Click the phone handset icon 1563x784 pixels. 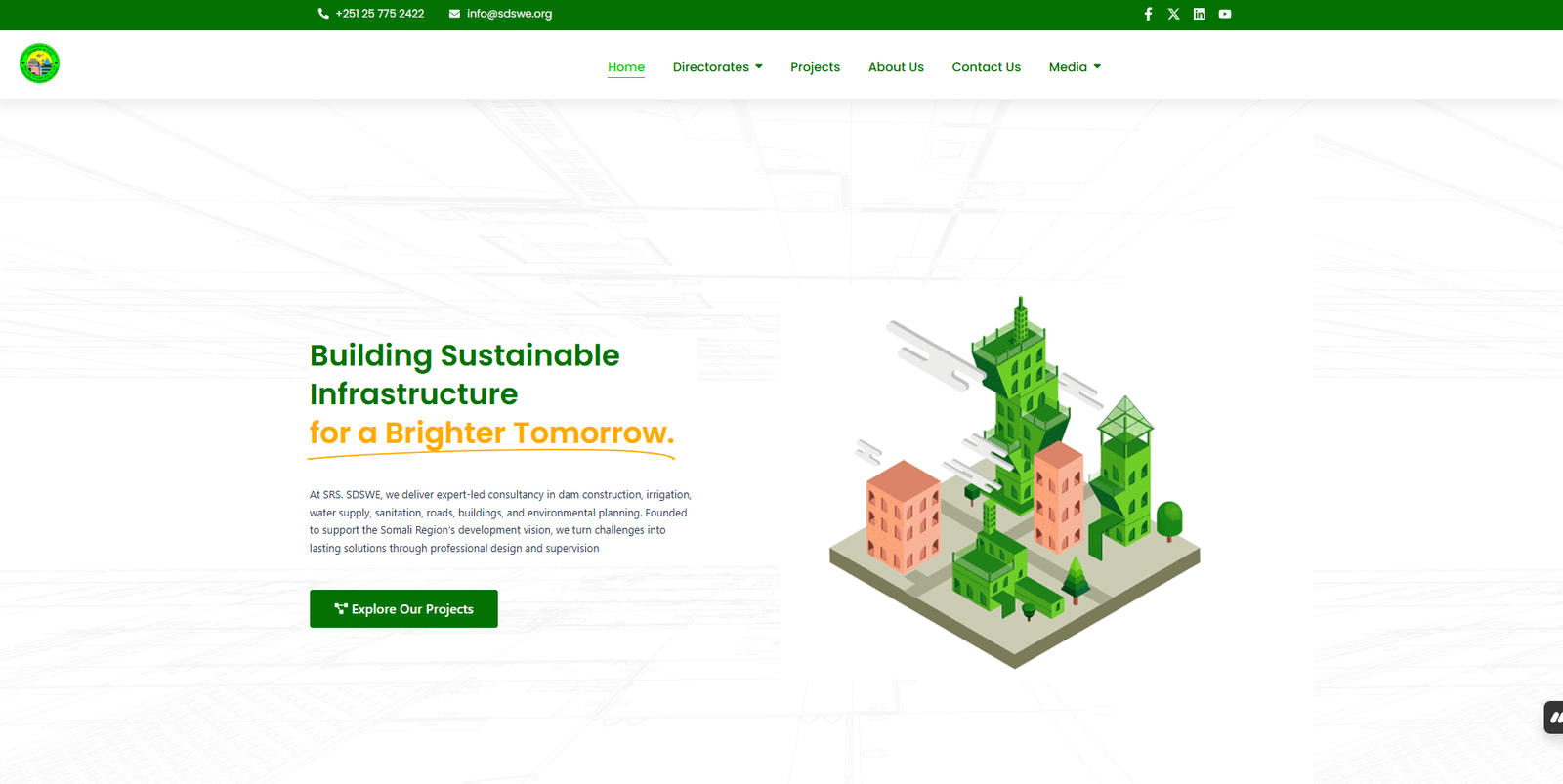click(323, 14)
